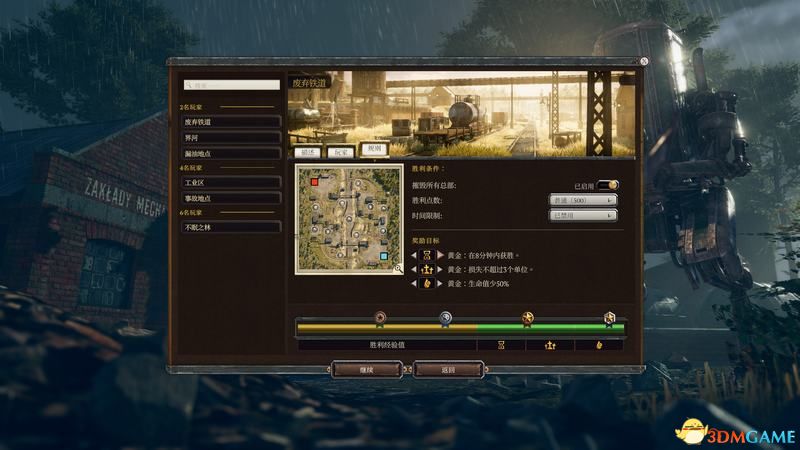Click the 返回 back button
Image resolution: width=800 pixels, height=450 pixels.
tap(448, 370)
